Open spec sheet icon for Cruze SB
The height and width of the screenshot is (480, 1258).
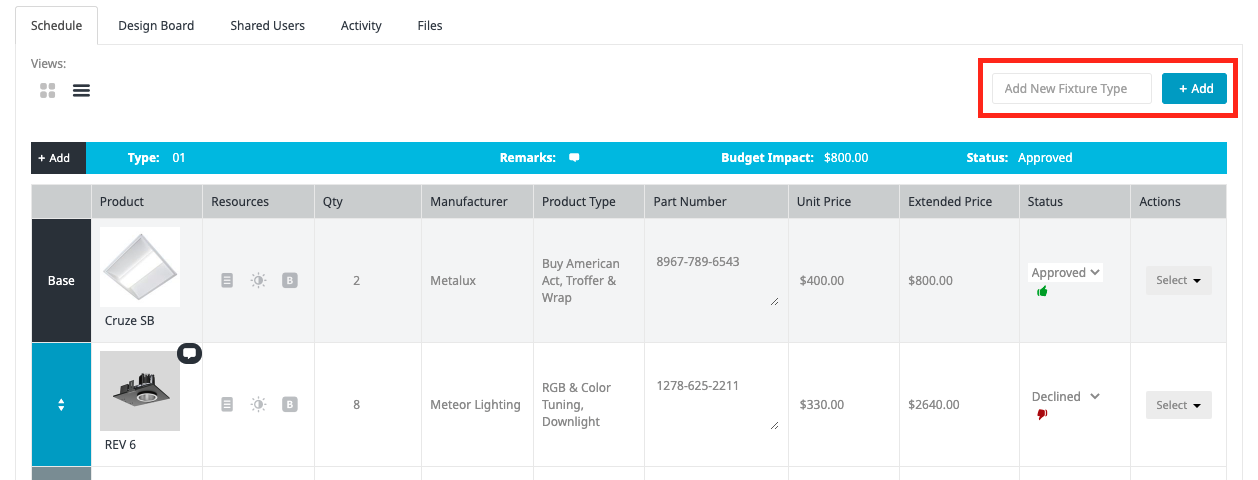(227, 281)
